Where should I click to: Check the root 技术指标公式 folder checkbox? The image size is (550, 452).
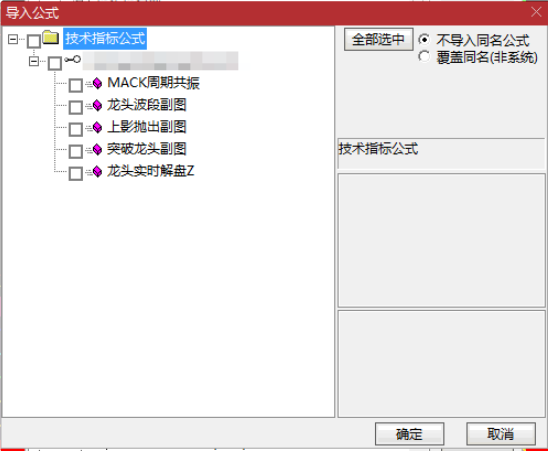(34, 41)
